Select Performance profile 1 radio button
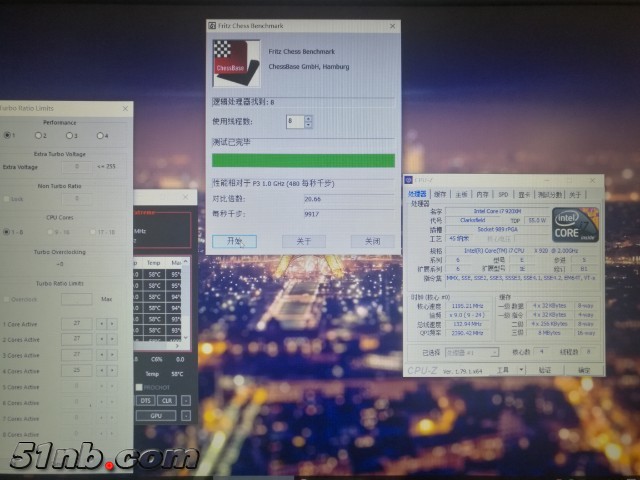Screen dimensions: 640x480 pyautogui.click(x=6, y=135)
